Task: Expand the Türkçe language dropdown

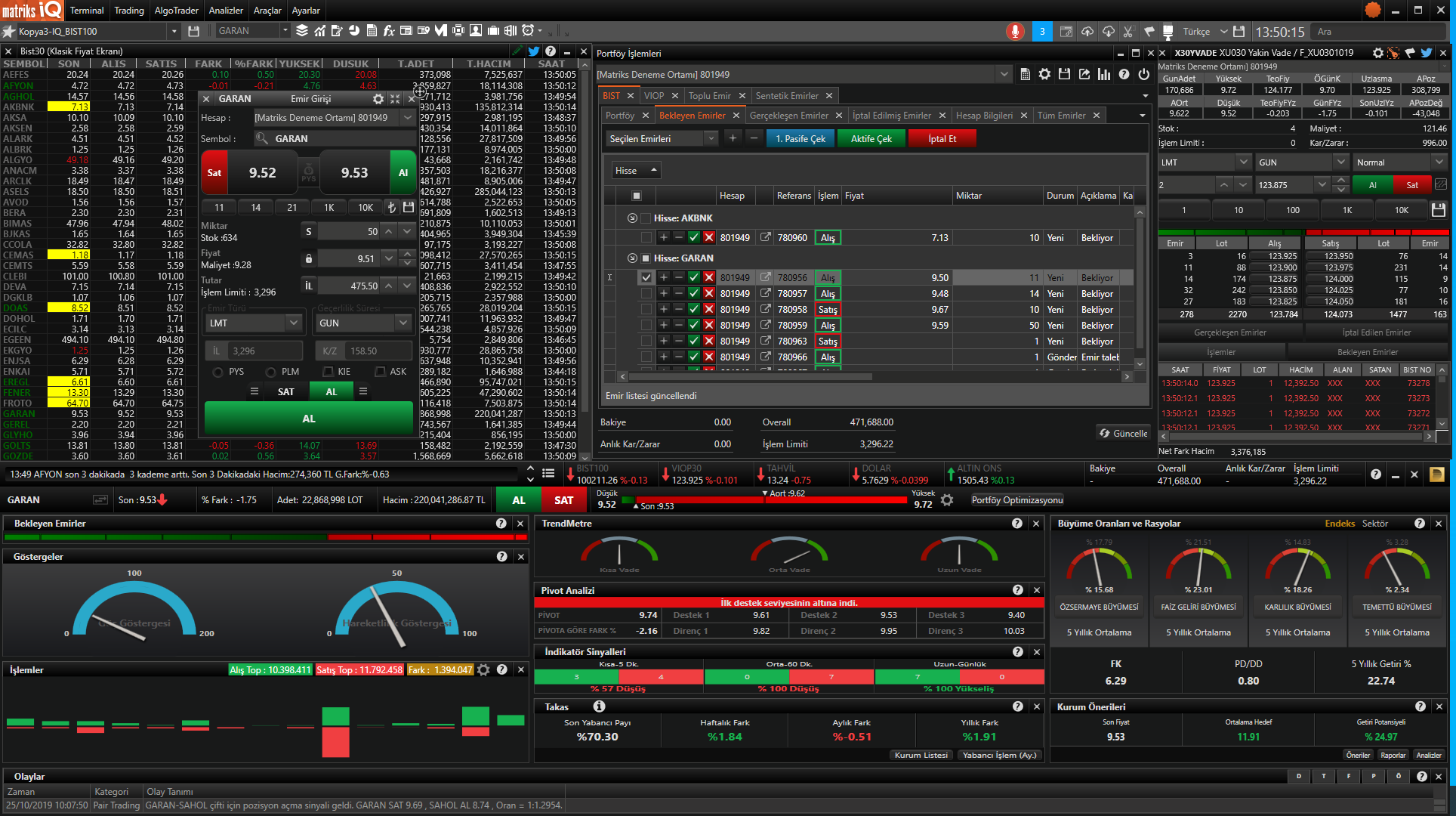Action: pyautogui.click(x=1223, y=31)
